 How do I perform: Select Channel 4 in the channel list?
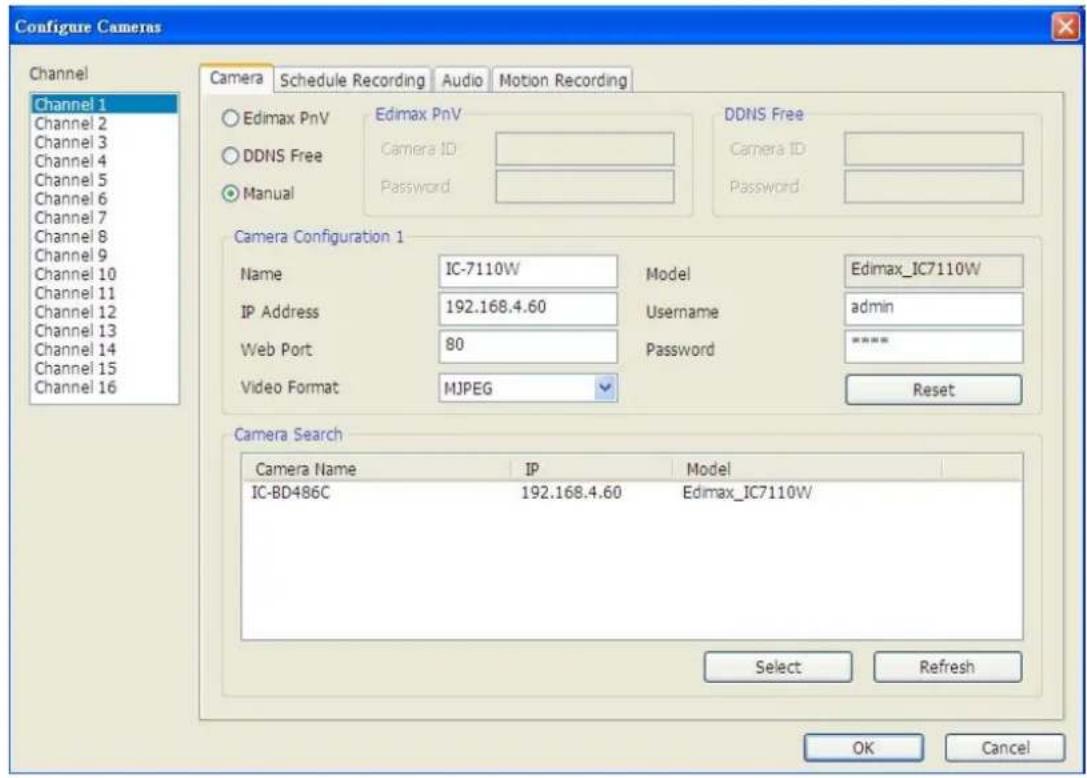[105, 161]
